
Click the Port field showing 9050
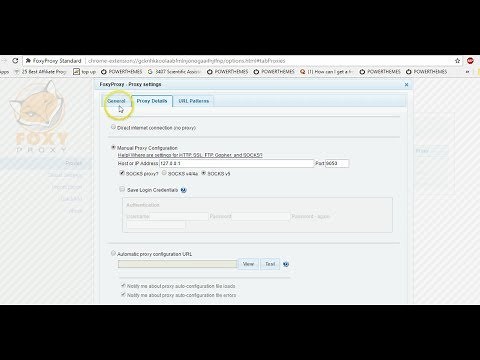[337, 163]
